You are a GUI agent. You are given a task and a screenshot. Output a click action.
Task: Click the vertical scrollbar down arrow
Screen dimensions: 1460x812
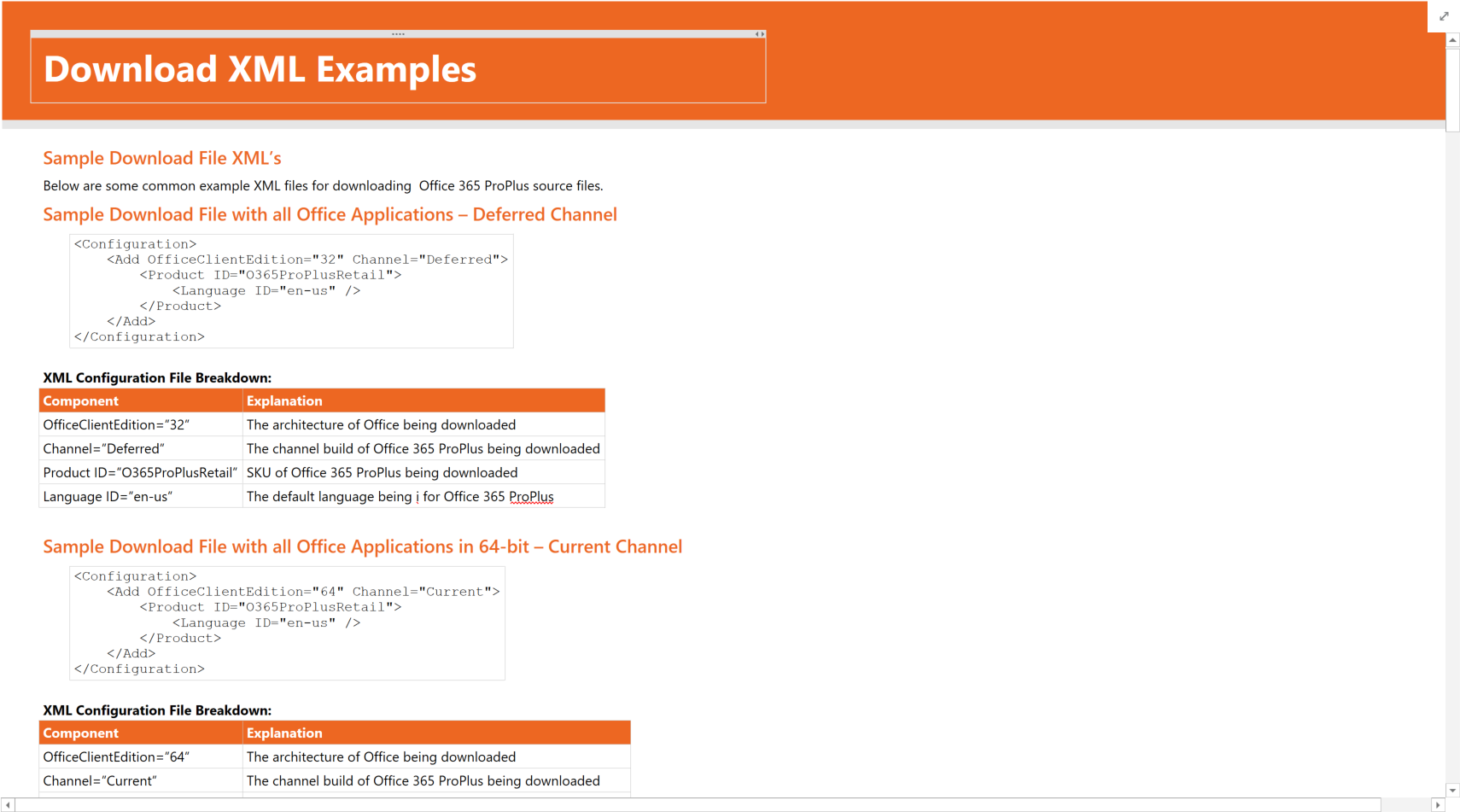pos(1452,791)
